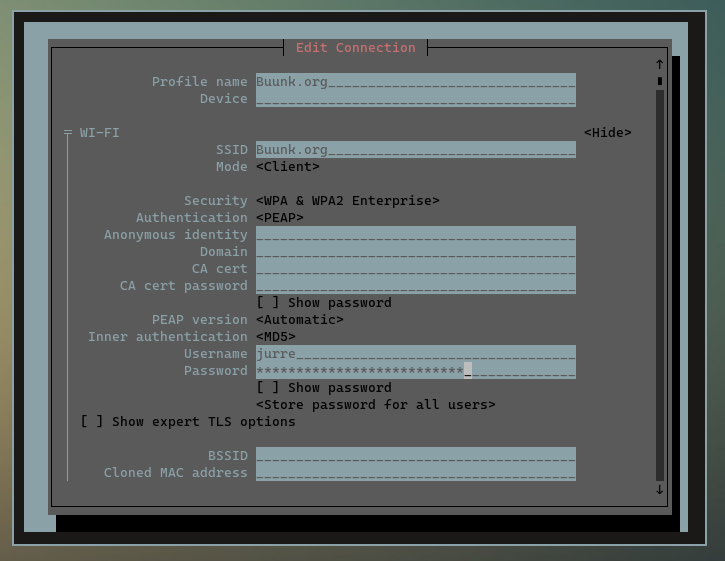
Task: Click the SSID field containing Buunk.org
Action: [x=415, y=150]
